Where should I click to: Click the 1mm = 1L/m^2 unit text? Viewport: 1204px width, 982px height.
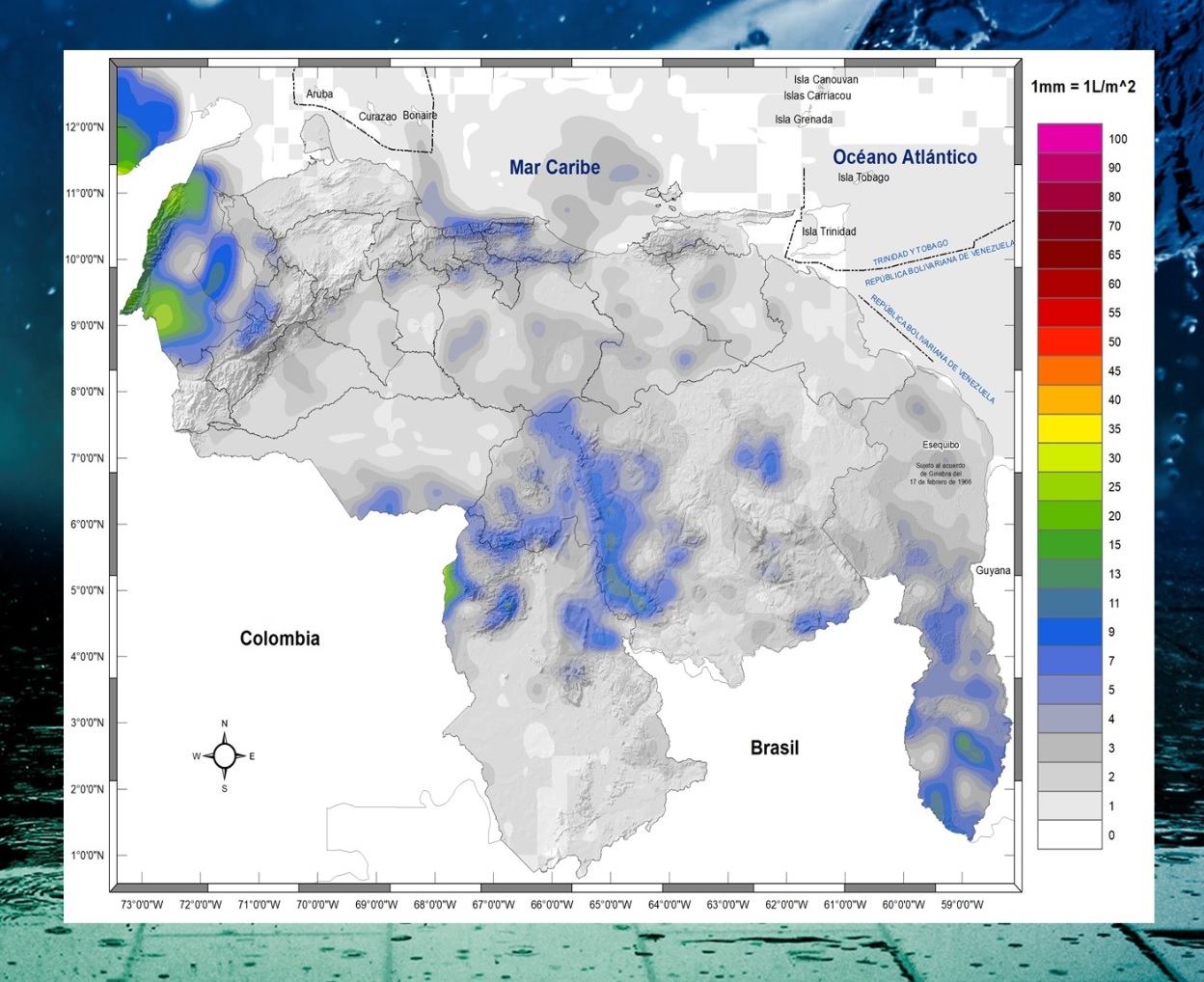click(1082, 87)
